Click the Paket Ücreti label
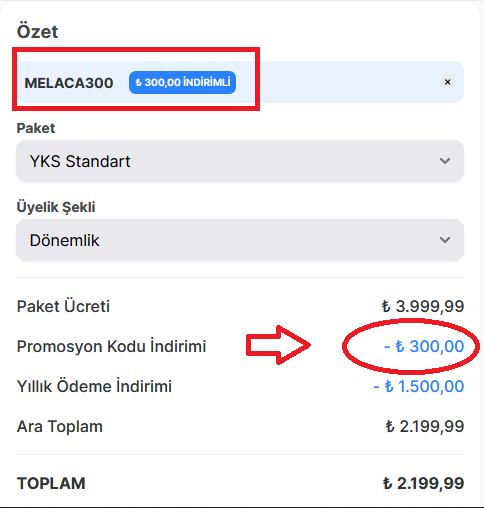Screen dimensions: 484x508 63,306
